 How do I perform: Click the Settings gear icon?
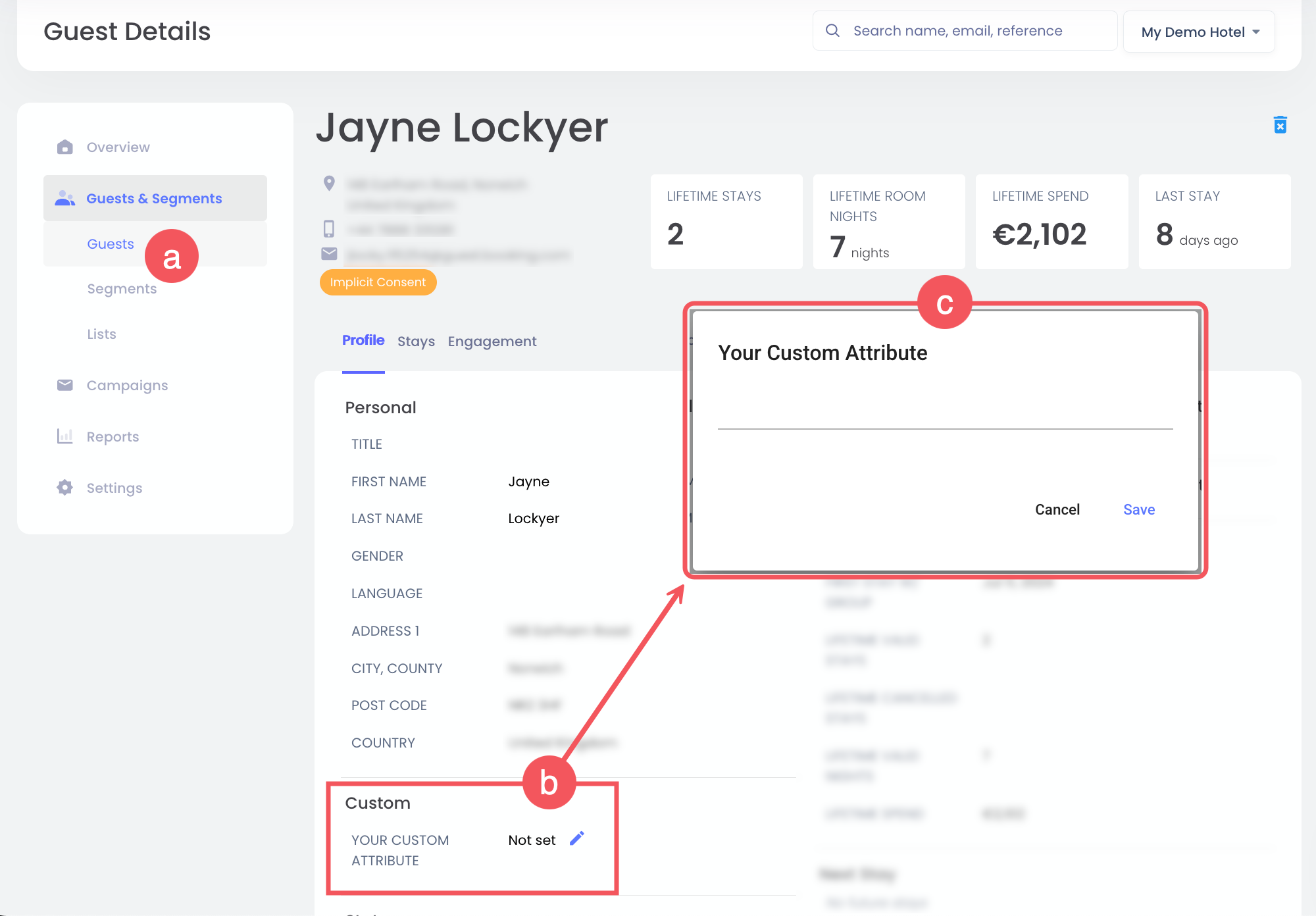click(x=64, y=488)
